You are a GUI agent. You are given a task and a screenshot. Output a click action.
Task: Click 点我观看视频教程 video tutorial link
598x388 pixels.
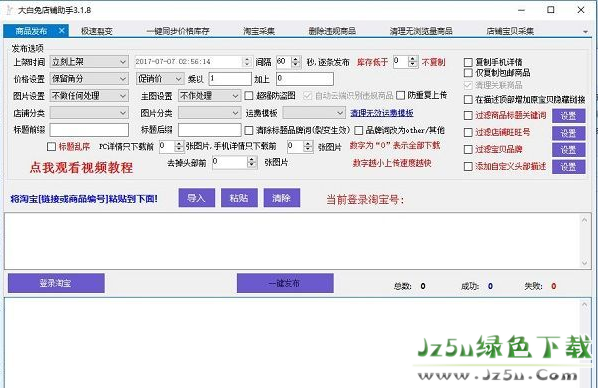tap(81, 167)
